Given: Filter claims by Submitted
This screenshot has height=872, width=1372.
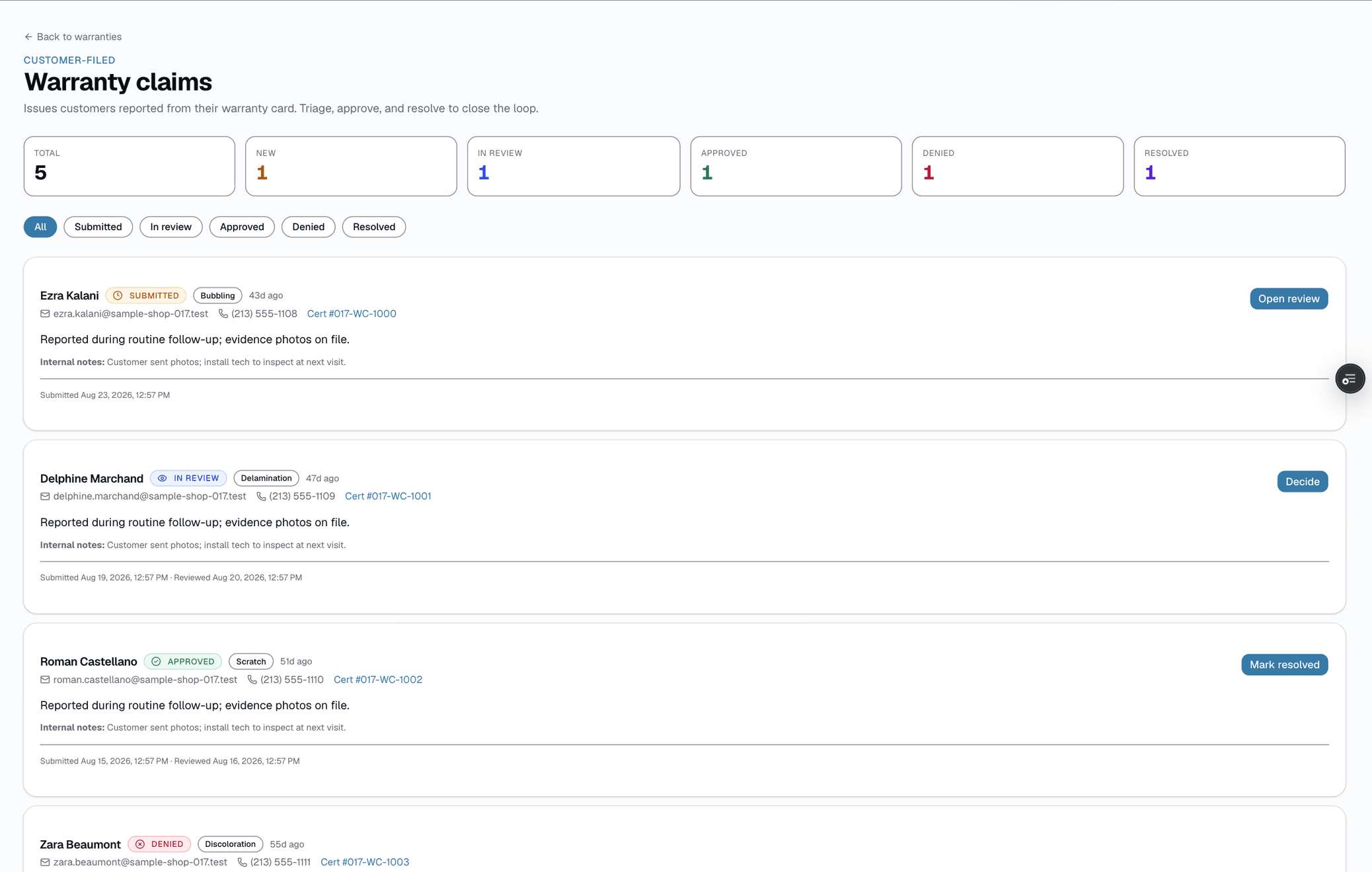Looking at the screenshot, I should (98, 227).
